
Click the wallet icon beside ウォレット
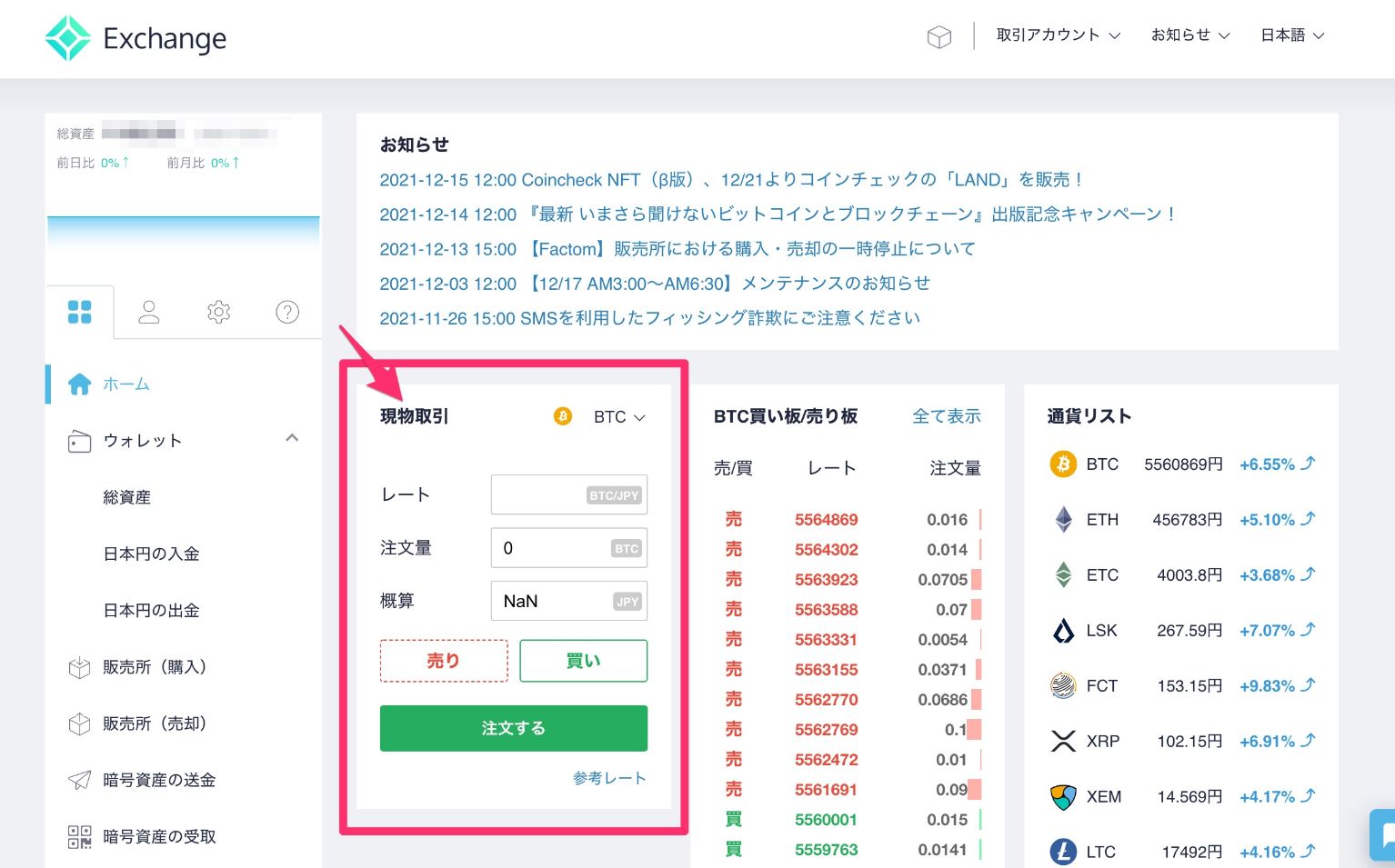point(80,441)
